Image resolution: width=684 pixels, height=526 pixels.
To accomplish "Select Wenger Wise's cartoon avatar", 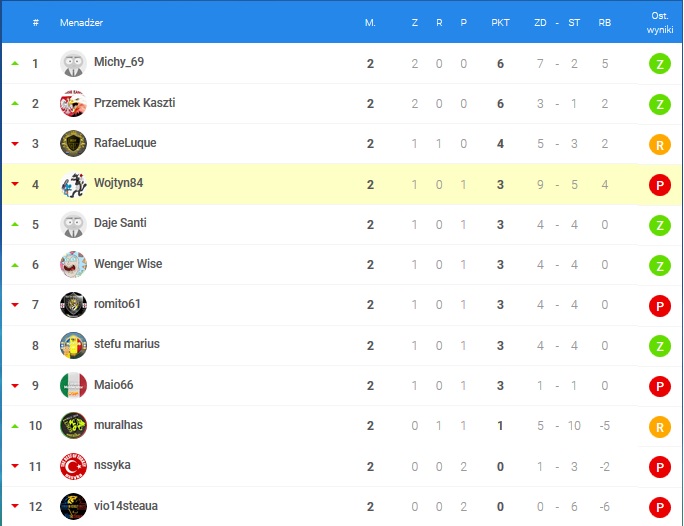I will click(73, 264).
